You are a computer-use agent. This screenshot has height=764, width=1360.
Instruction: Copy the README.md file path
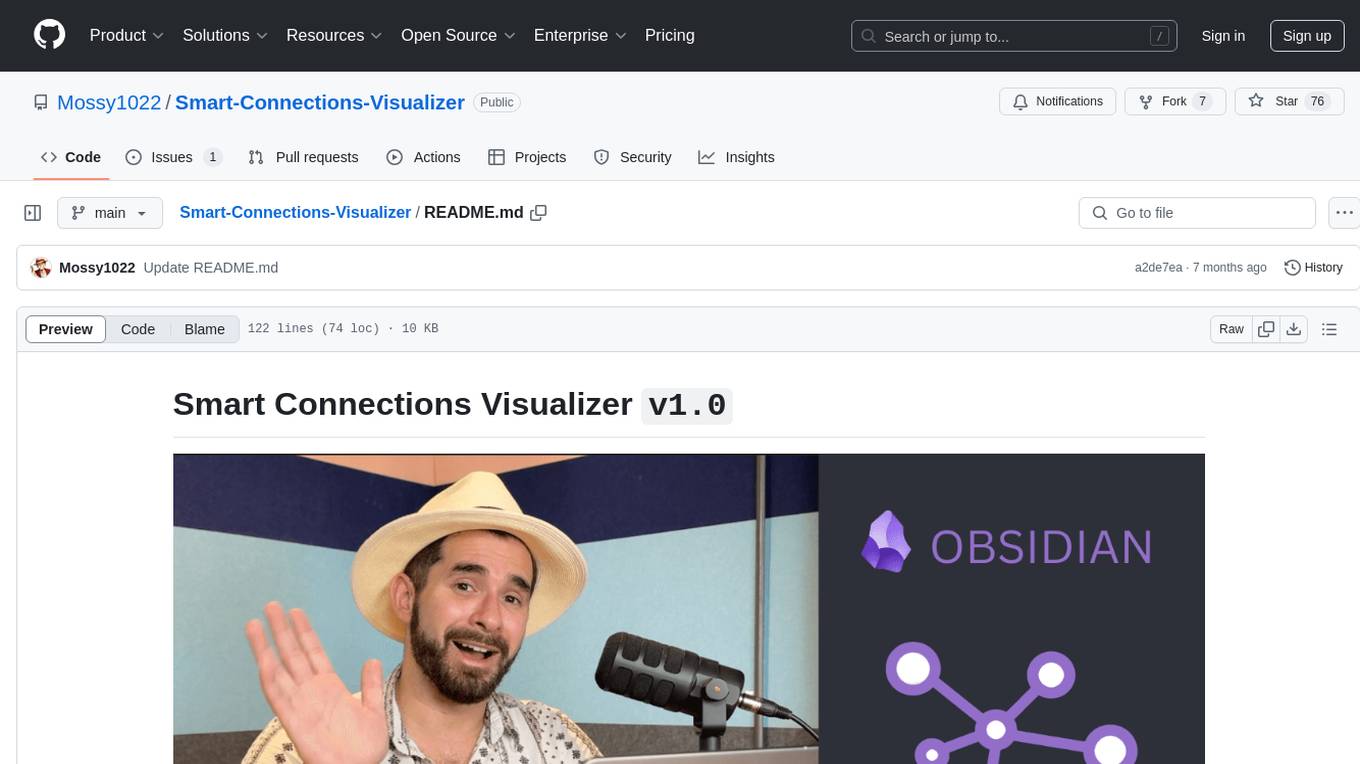(x=538, y=212)
